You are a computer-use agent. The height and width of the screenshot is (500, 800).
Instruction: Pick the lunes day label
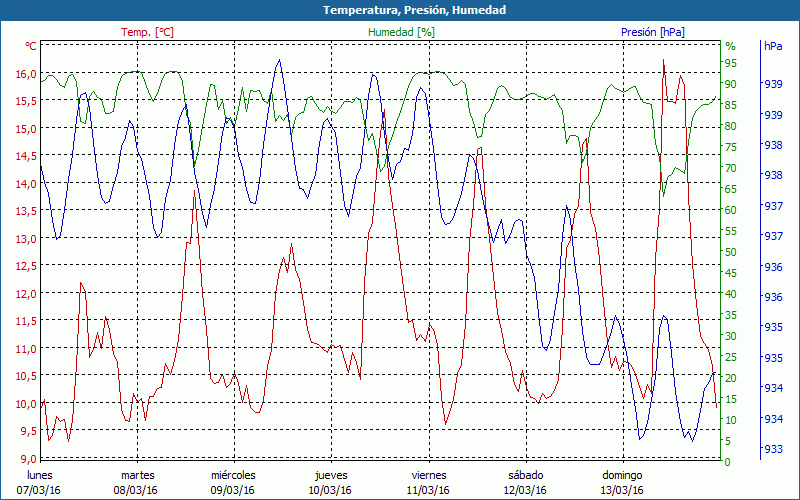(x=39, y=475)
